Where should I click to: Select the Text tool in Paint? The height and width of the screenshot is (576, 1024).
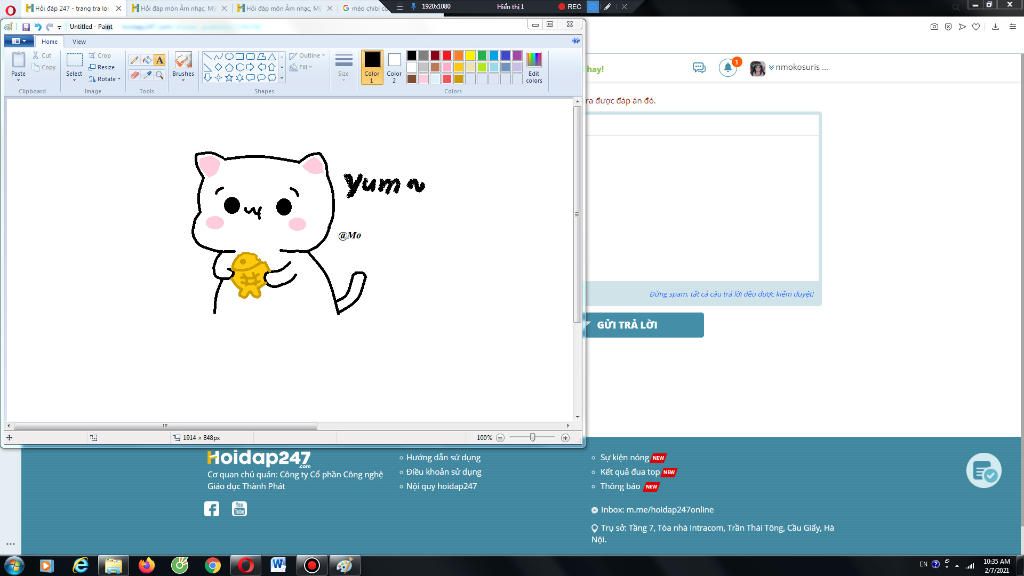pos(159,60)
